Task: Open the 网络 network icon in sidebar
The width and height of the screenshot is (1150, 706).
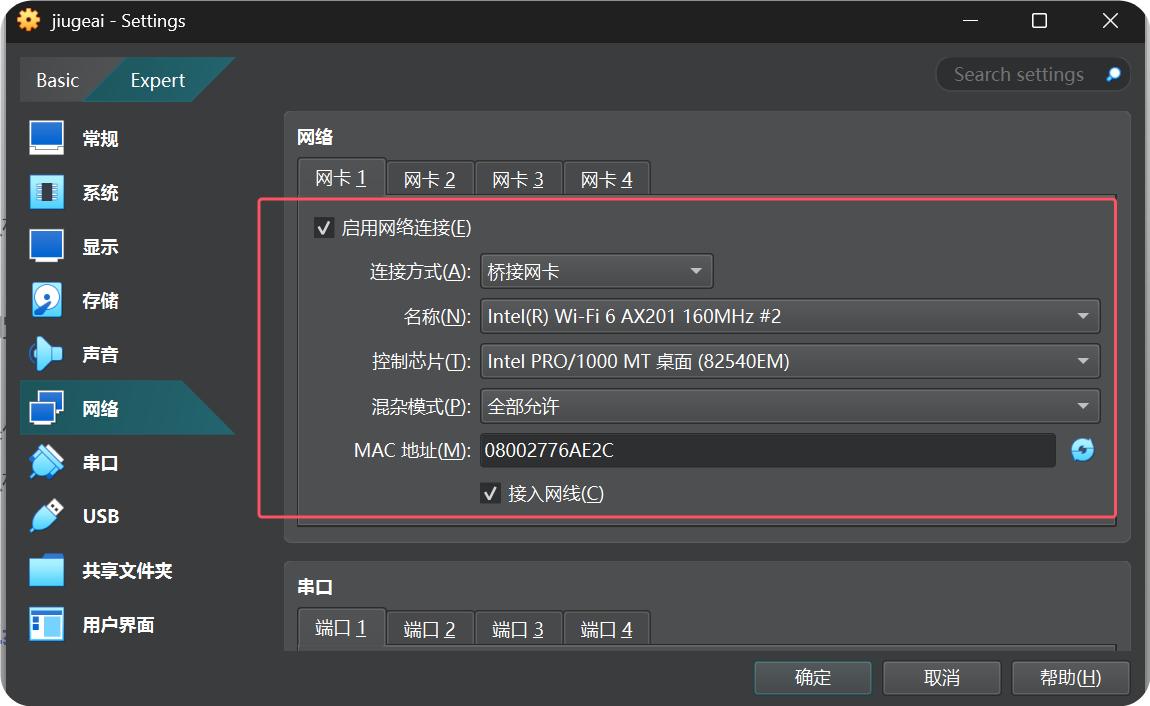Action: click(x=46, y=408)
